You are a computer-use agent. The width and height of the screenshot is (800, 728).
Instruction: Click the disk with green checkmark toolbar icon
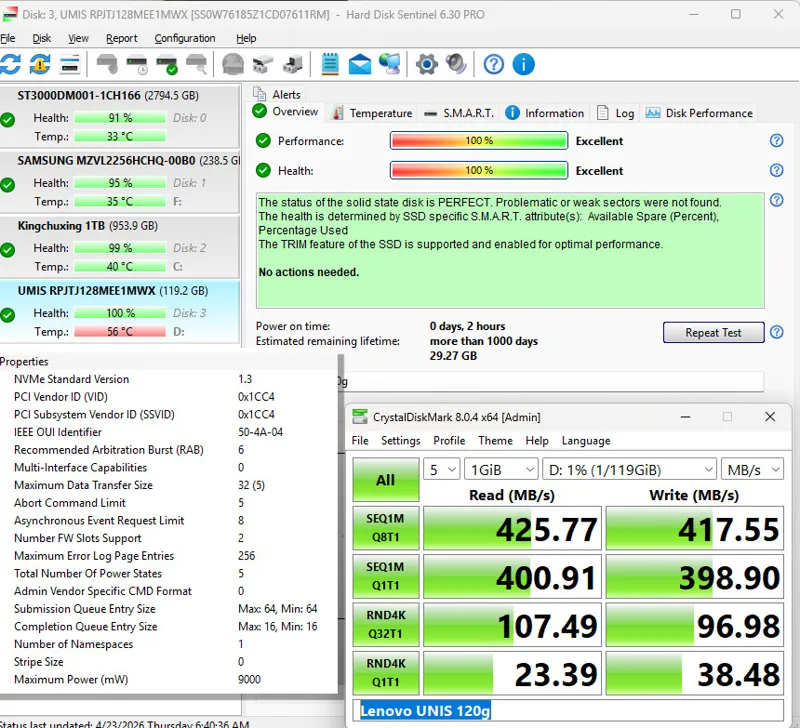coord(167,64)
